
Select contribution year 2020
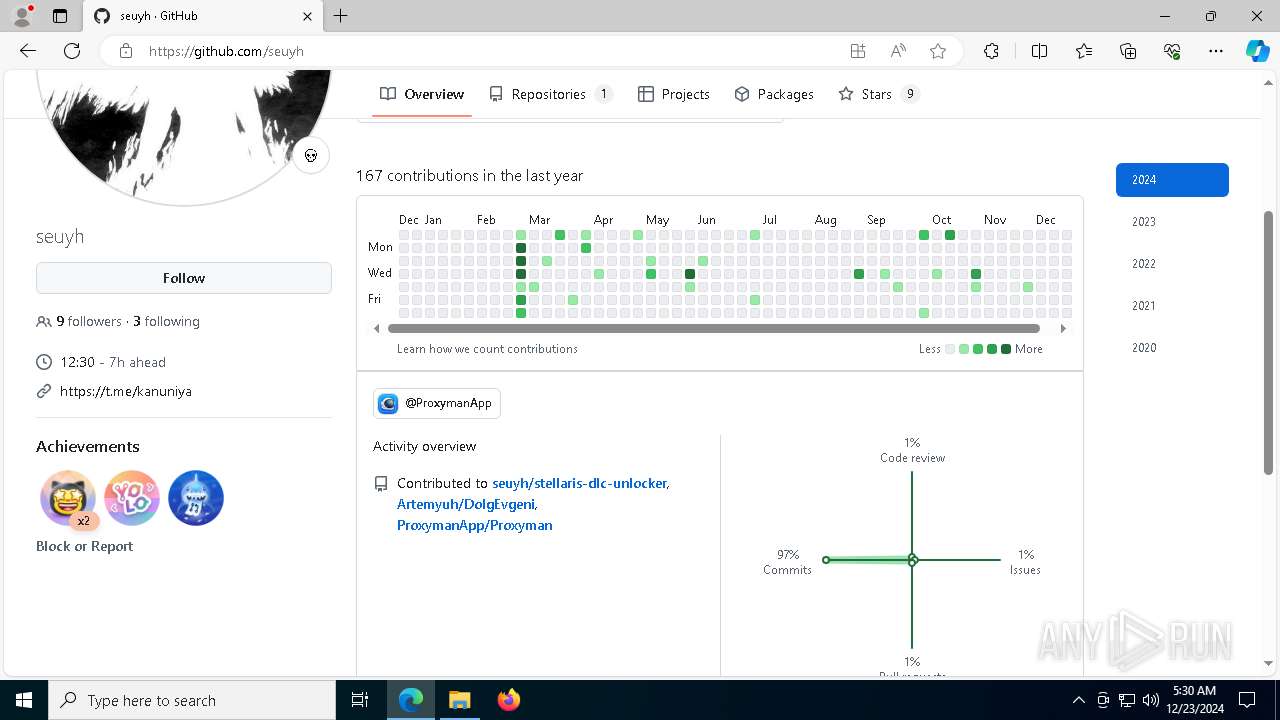1172,348
